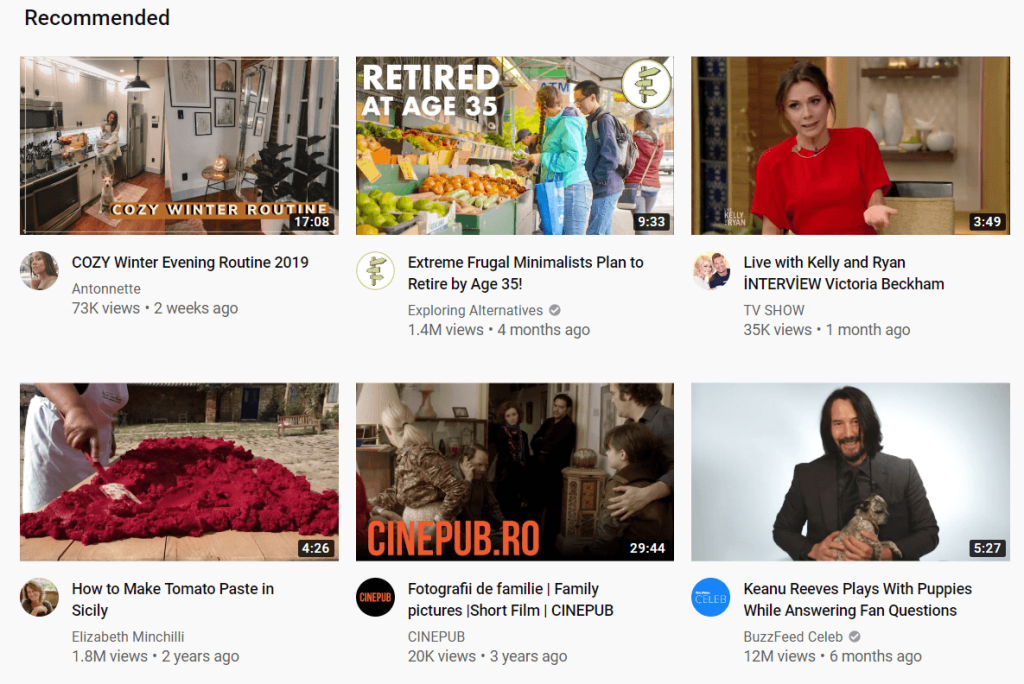
Task: Click the Recommended heading
Action: click(x=96, y=18)
